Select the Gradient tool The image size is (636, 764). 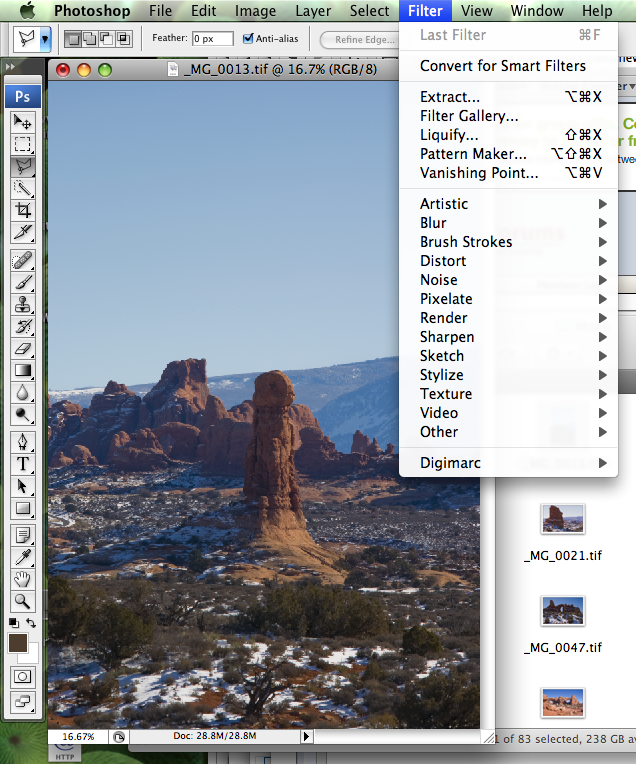22,370
